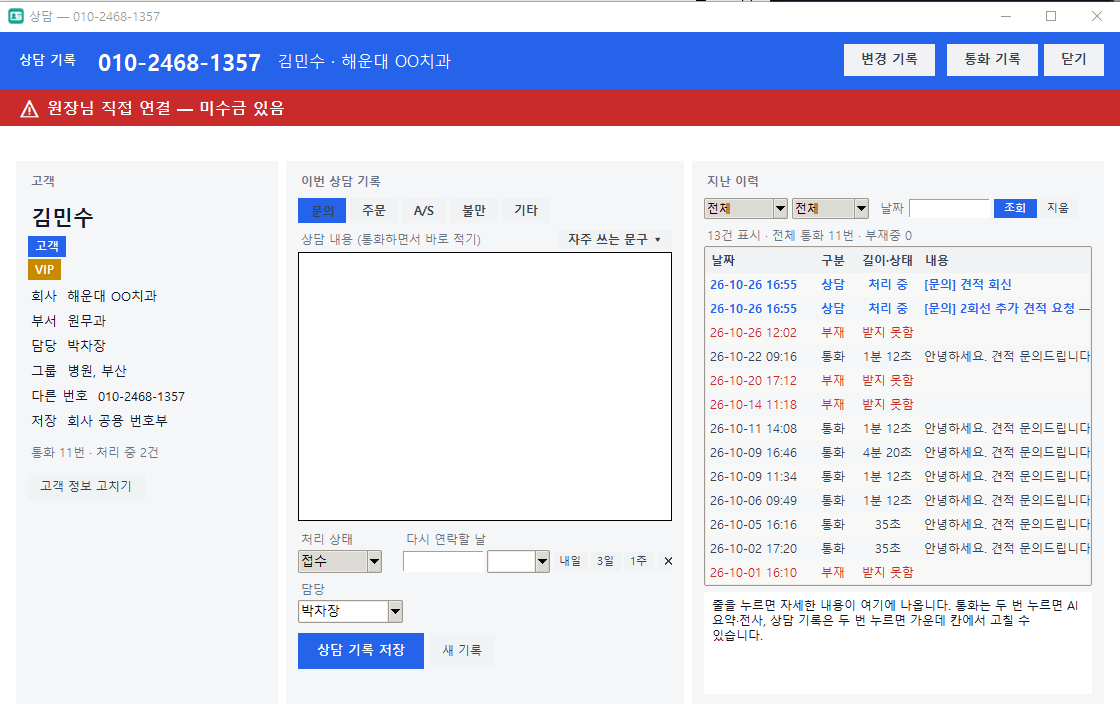Click the 내용 column header
Viewport: 1120px width, 712px height.
[937, 261]
